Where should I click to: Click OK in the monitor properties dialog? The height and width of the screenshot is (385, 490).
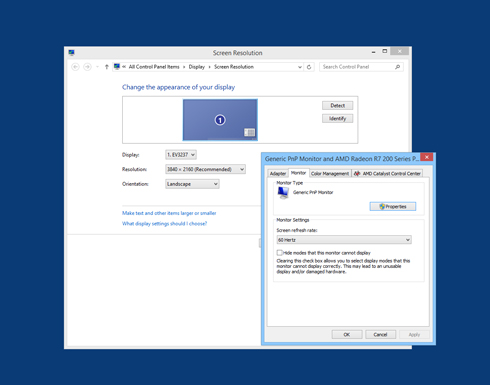[347, 334]
